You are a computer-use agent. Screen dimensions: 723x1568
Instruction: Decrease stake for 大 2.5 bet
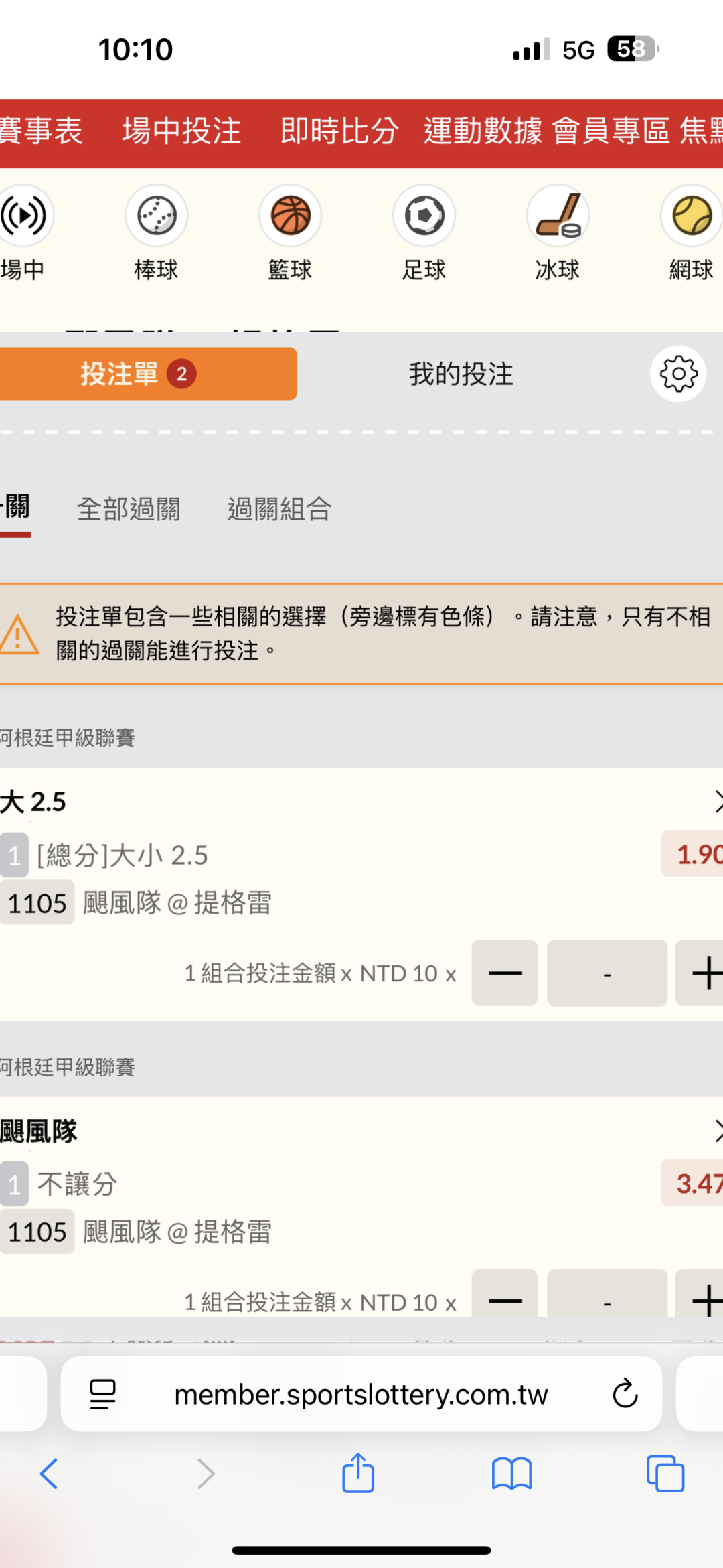[505, 973]
